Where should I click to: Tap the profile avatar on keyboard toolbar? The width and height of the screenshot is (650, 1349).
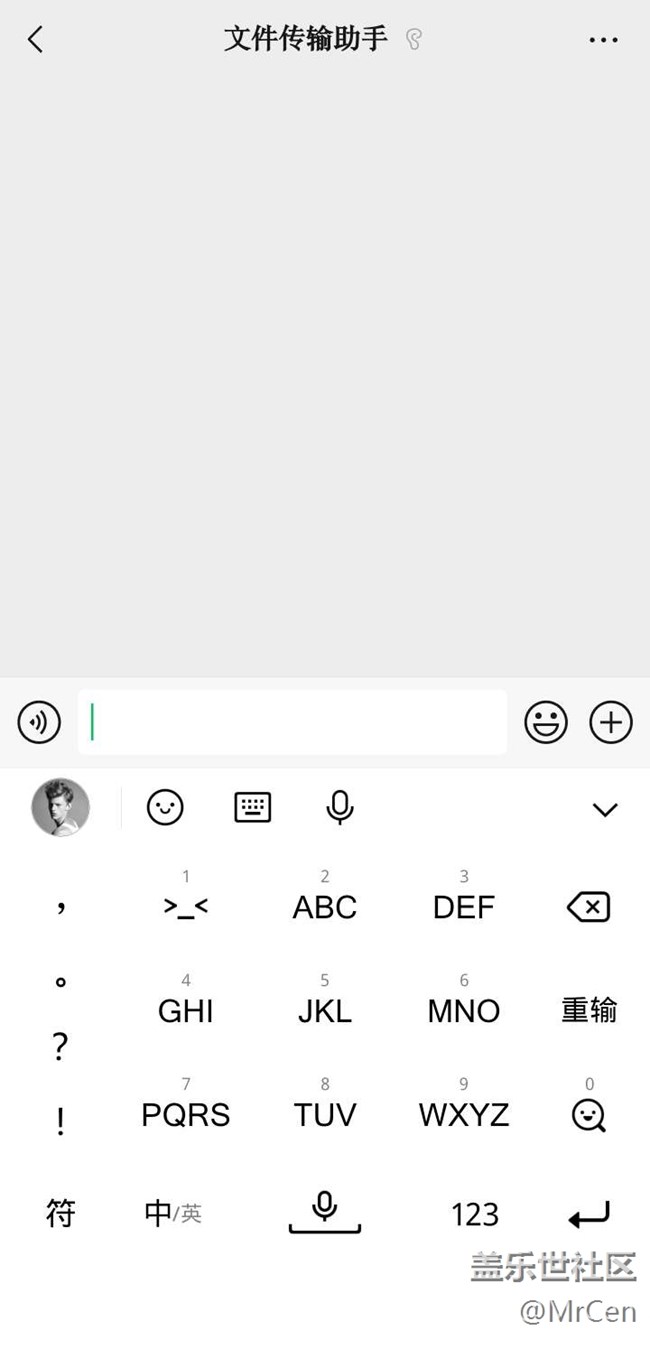point(61,807)
